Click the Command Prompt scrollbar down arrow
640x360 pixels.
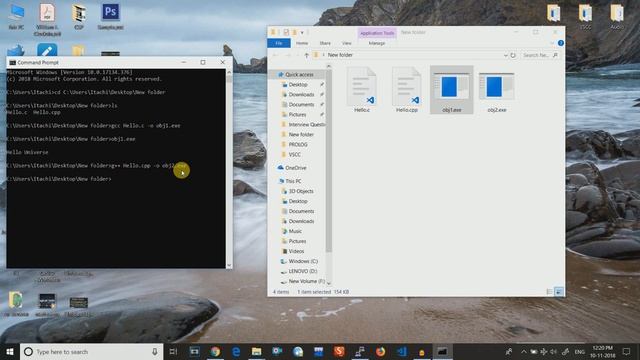click(x=229, y=265)
